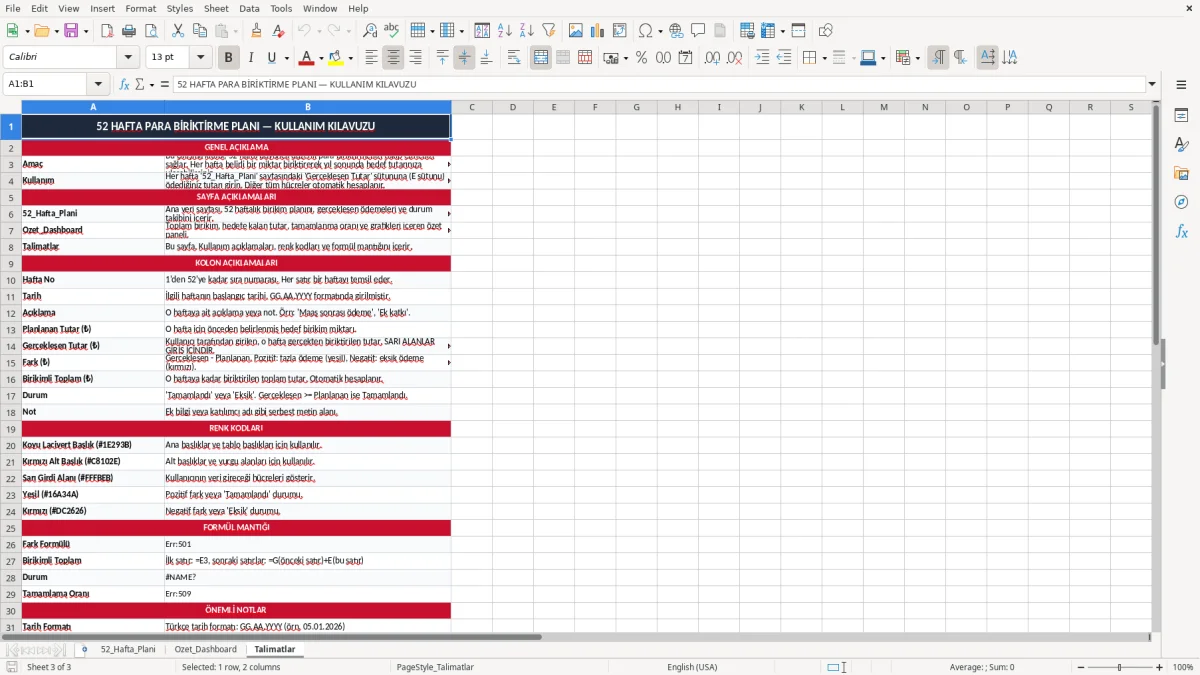Toggle Align Right

tap(415, 58)
